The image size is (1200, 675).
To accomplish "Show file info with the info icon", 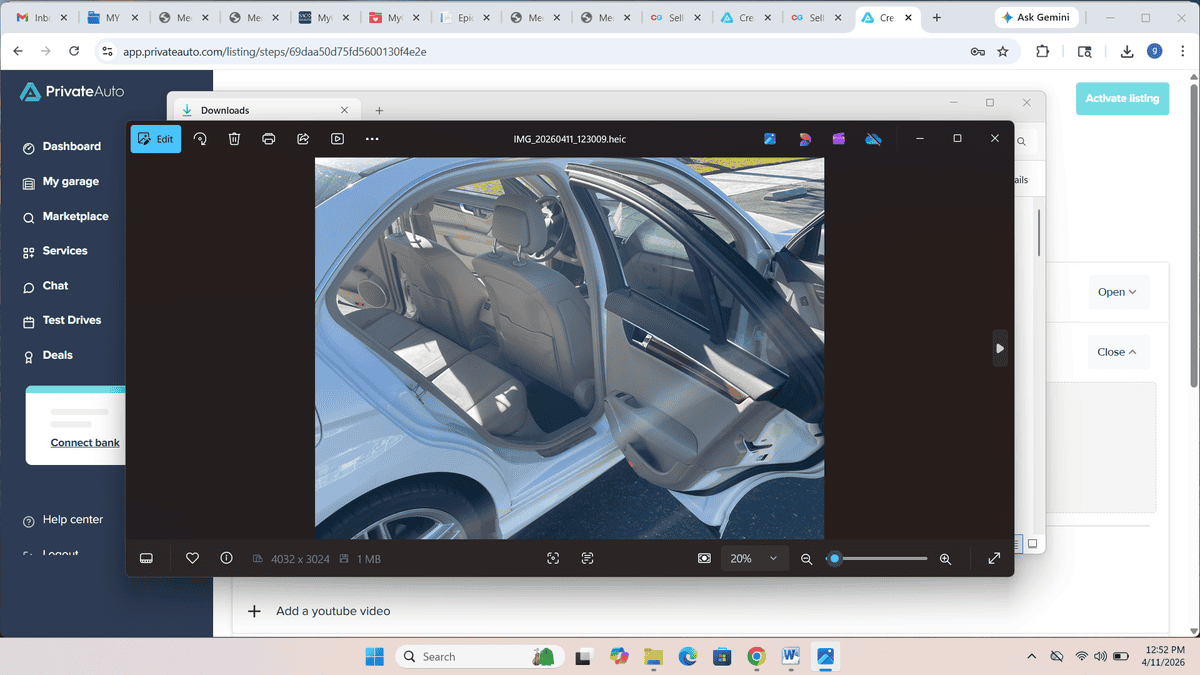I will 226,558.
